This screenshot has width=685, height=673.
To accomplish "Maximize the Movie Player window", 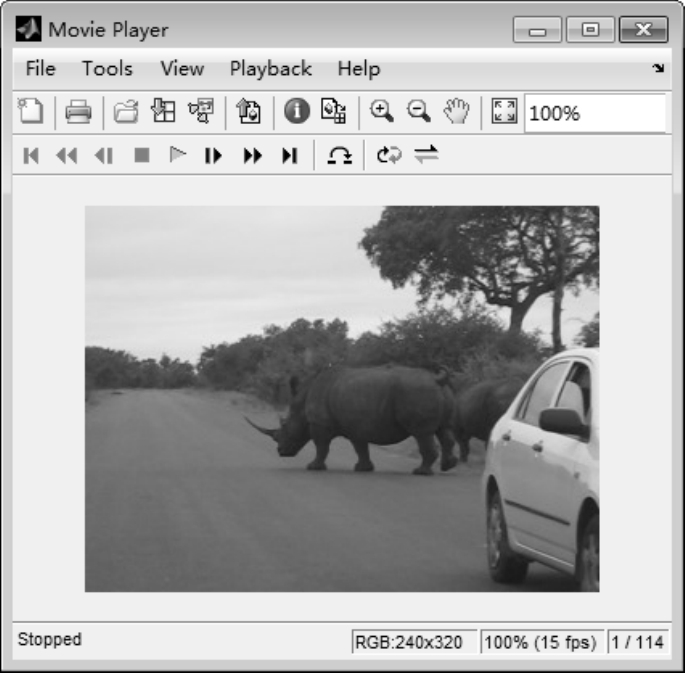I will pos(591,30).
